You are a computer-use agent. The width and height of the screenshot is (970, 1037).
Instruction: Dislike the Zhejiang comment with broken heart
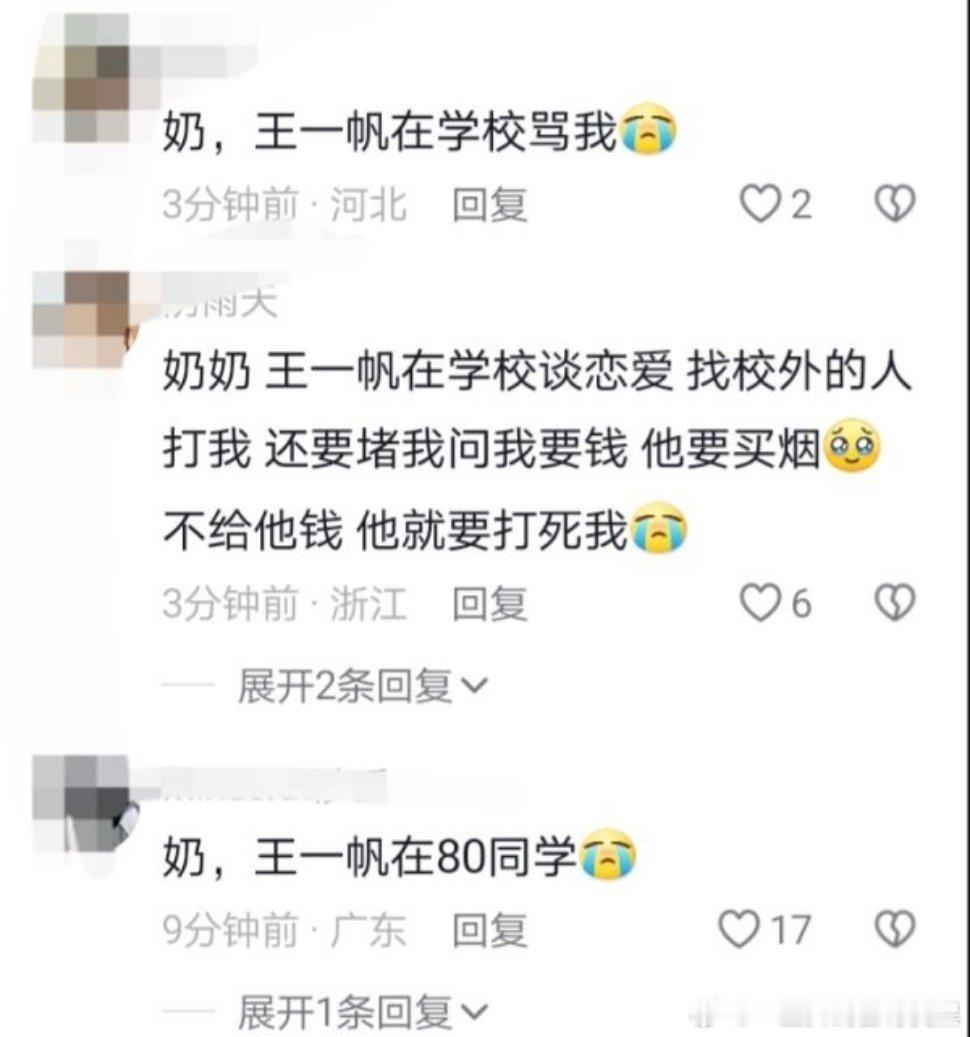(895, 602)
